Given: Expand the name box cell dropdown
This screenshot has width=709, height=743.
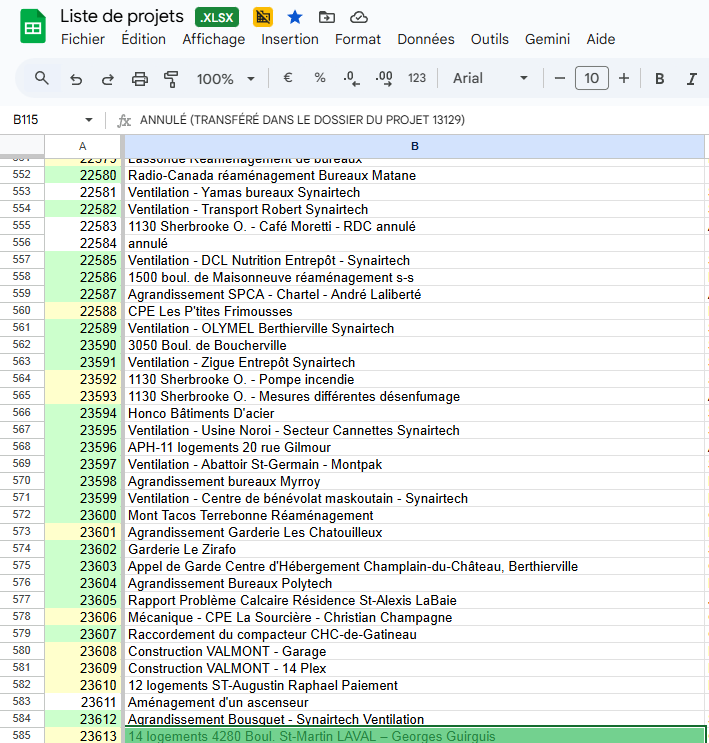Looking at the screenshot, I should 89,120.
